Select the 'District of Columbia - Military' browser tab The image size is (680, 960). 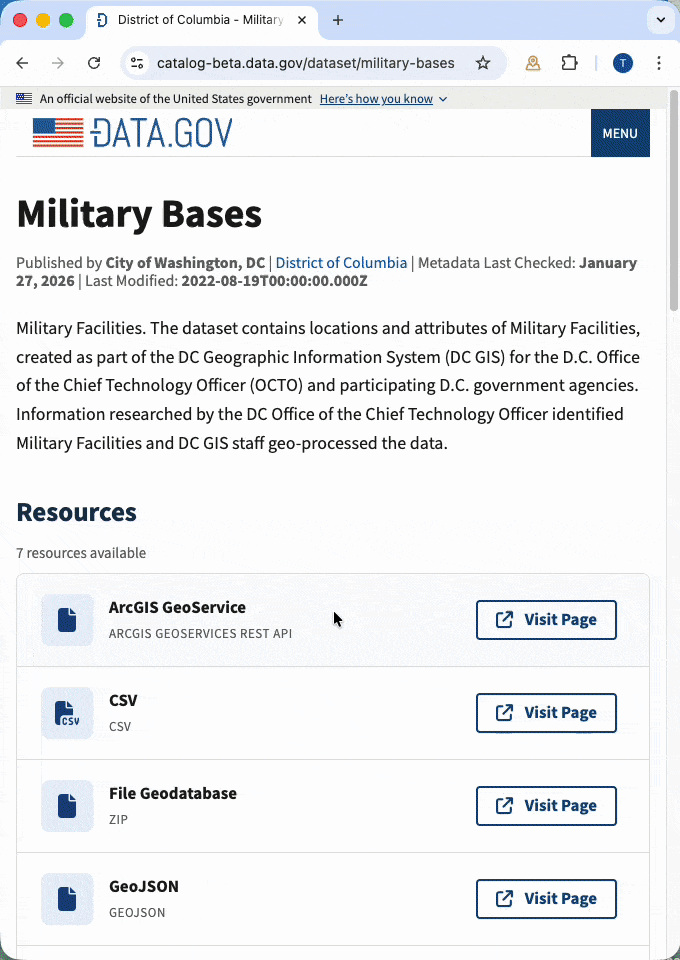click(x=200, y=20)
